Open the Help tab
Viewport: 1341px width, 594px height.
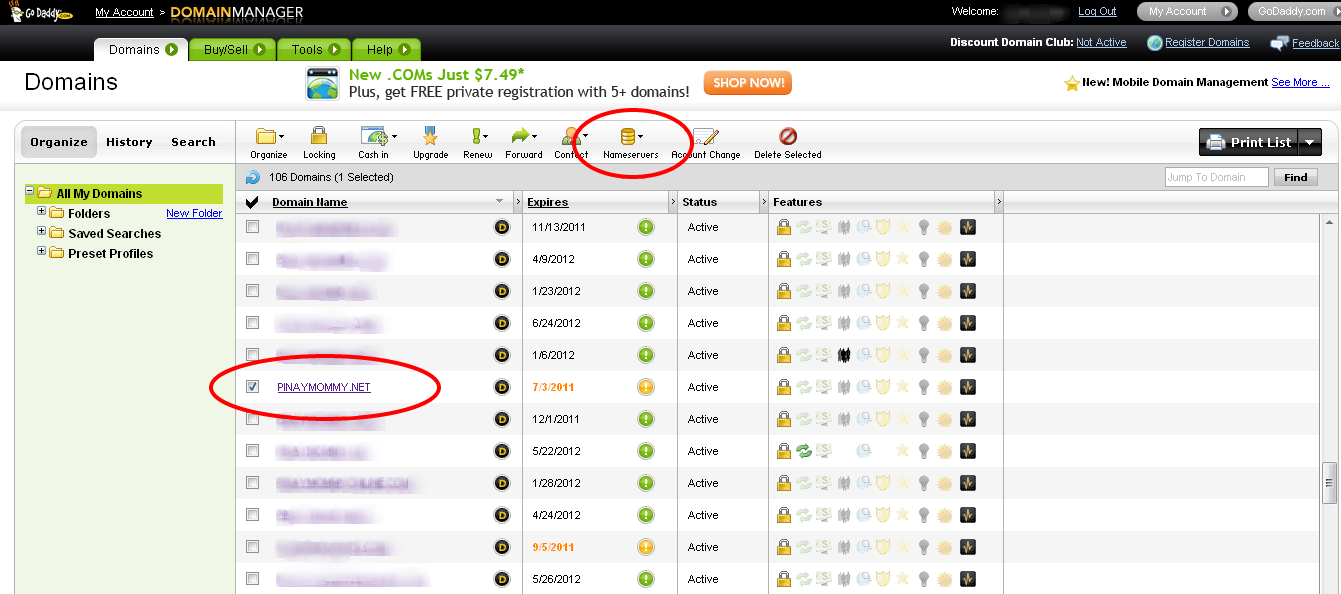point(387,49)
